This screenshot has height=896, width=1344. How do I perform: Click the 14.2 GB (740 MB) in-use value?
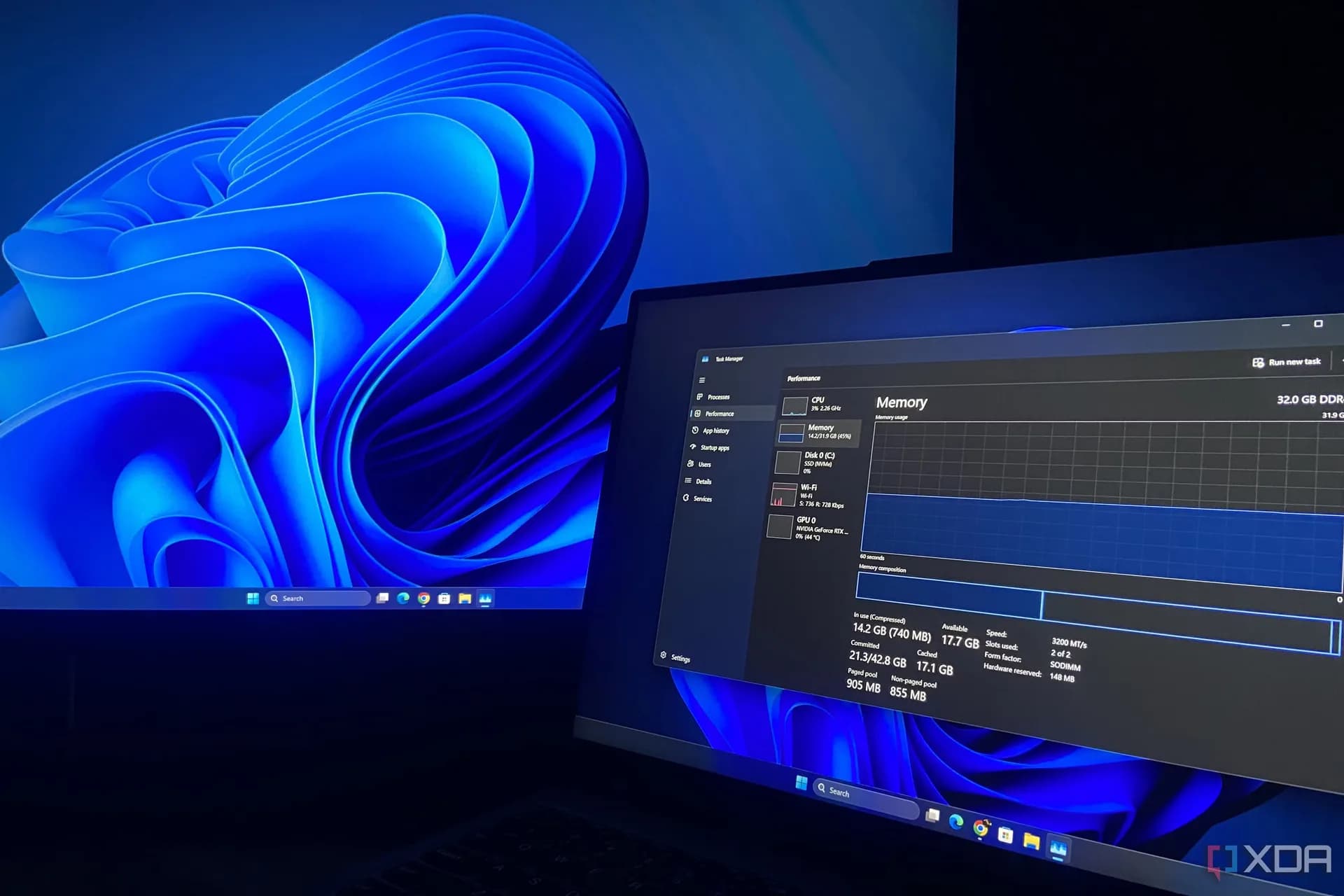point(891,632)
